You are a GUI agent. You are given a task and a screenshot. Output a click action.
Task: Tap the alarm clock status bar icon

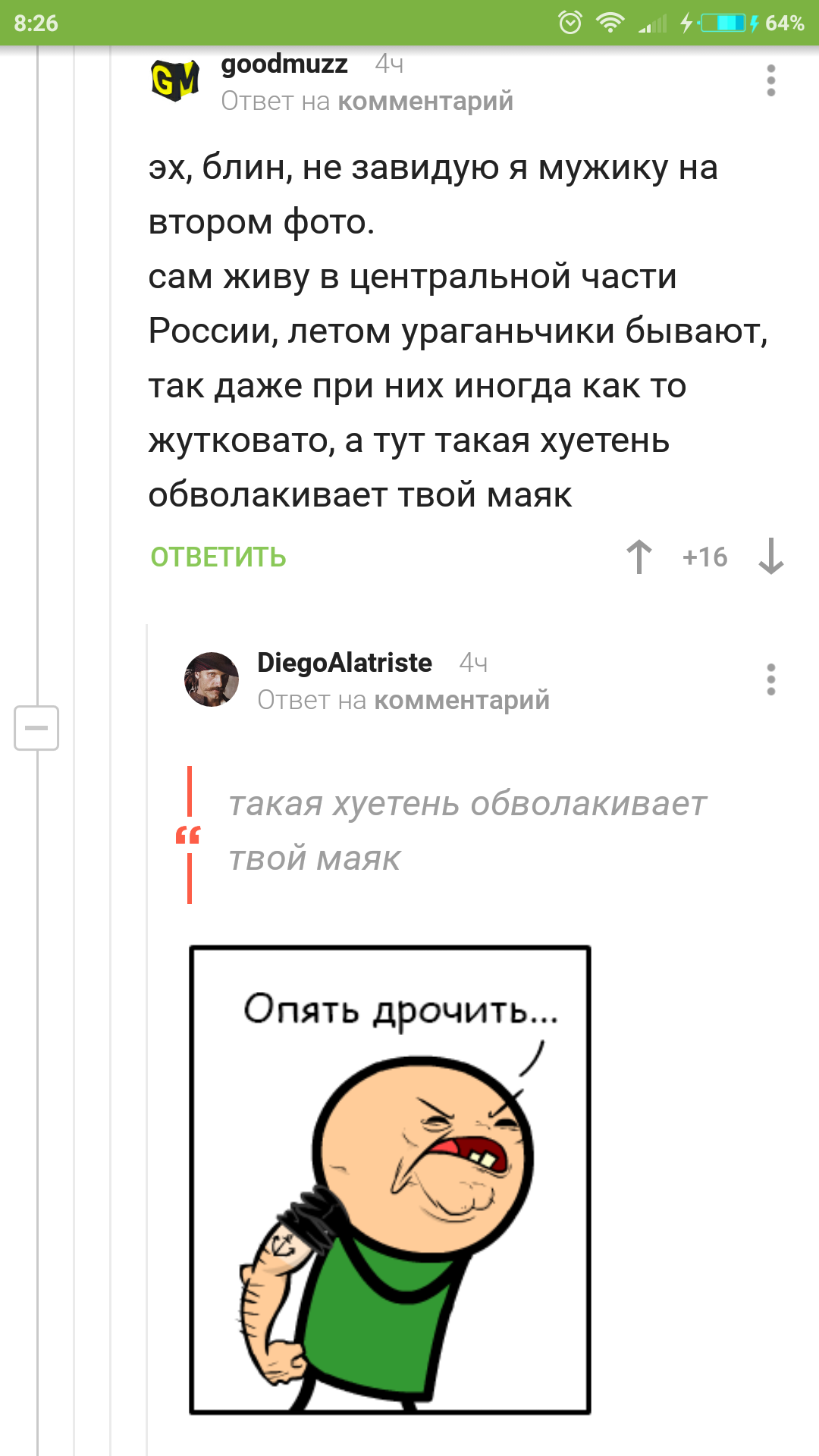[x=570, y=23]
